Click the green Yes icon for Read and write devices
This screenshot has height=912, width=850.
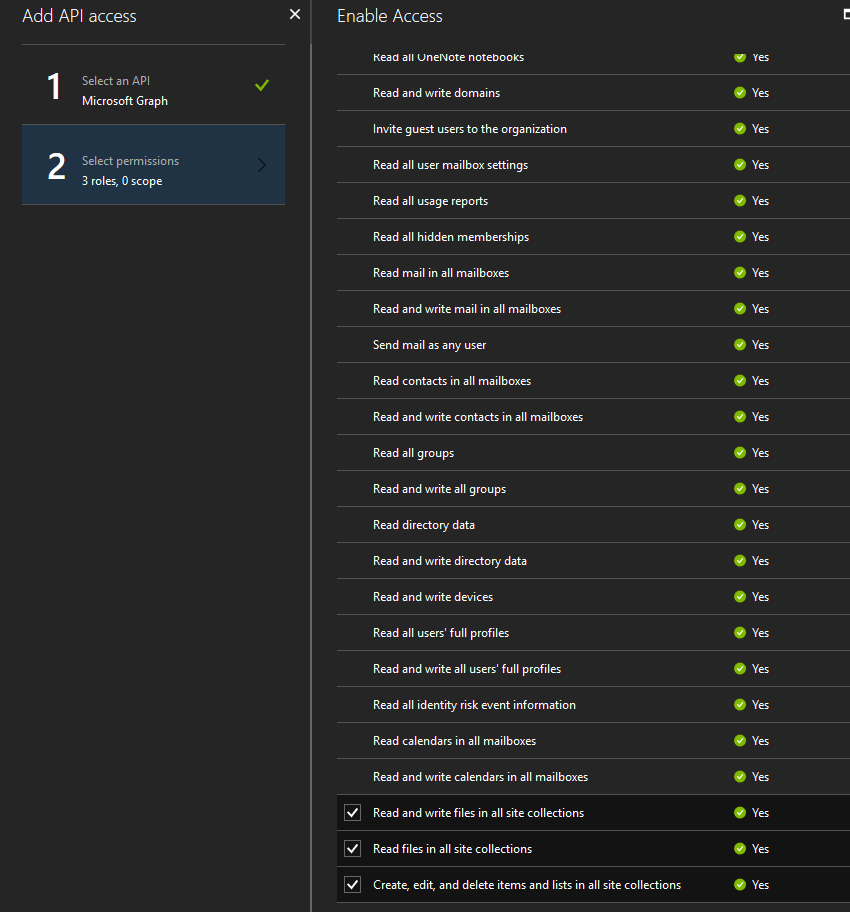740,597
